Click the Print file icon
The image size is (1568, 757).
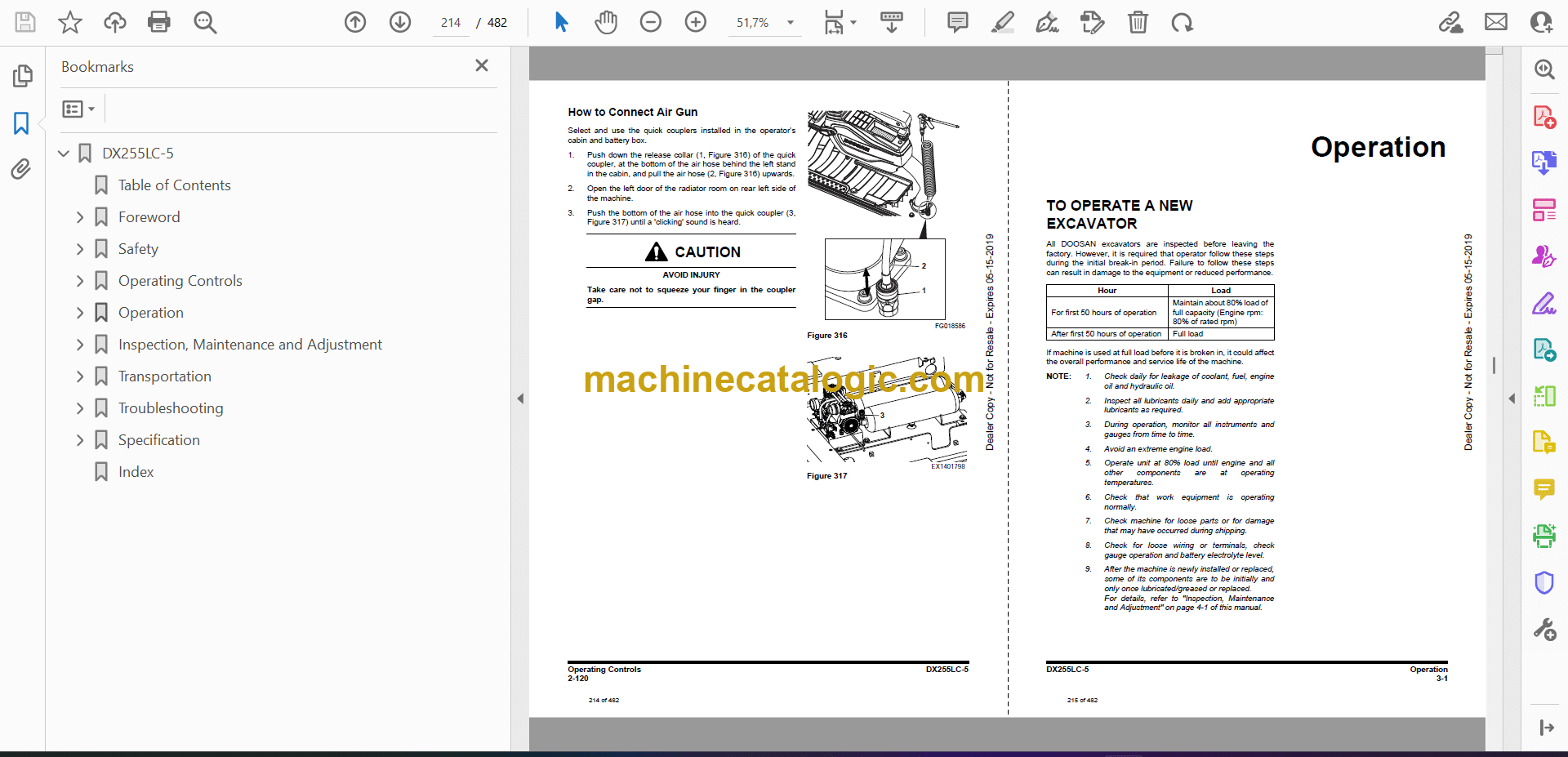tap(158, 22)
